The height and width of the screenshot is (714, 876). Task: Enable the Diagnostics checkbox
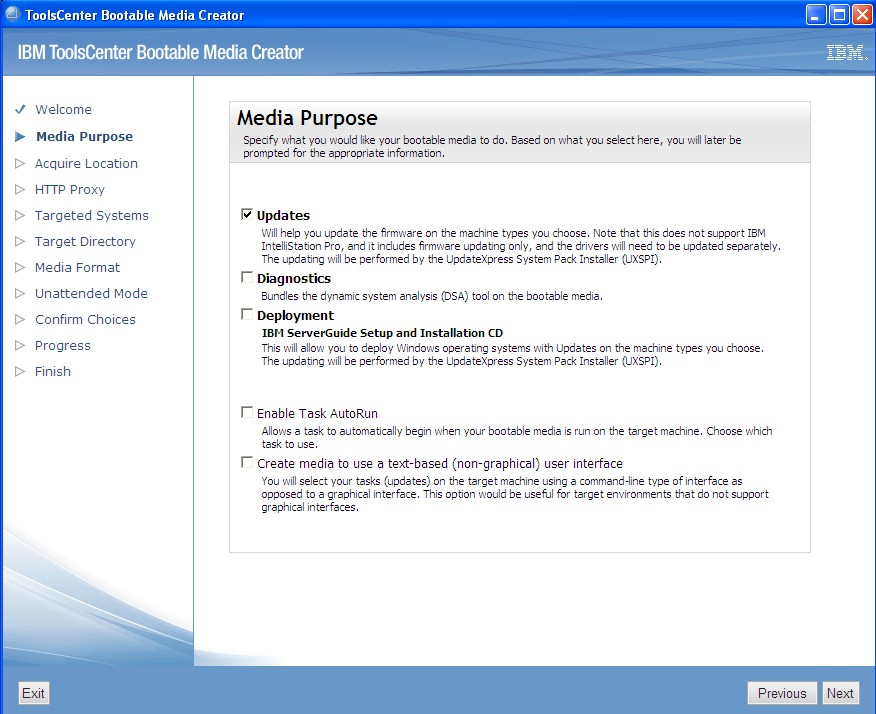(246, 277)
